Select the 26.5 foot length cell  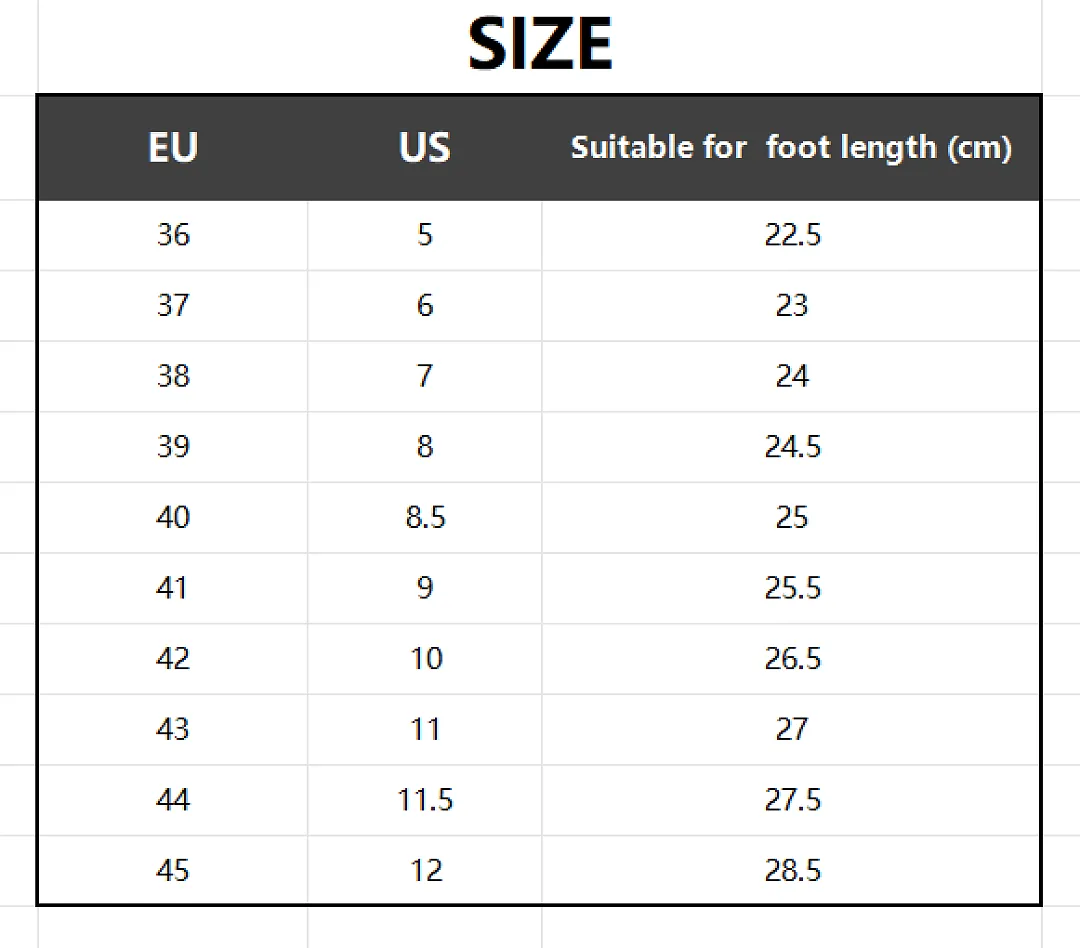pyautogui.click(x=791, y=659)
